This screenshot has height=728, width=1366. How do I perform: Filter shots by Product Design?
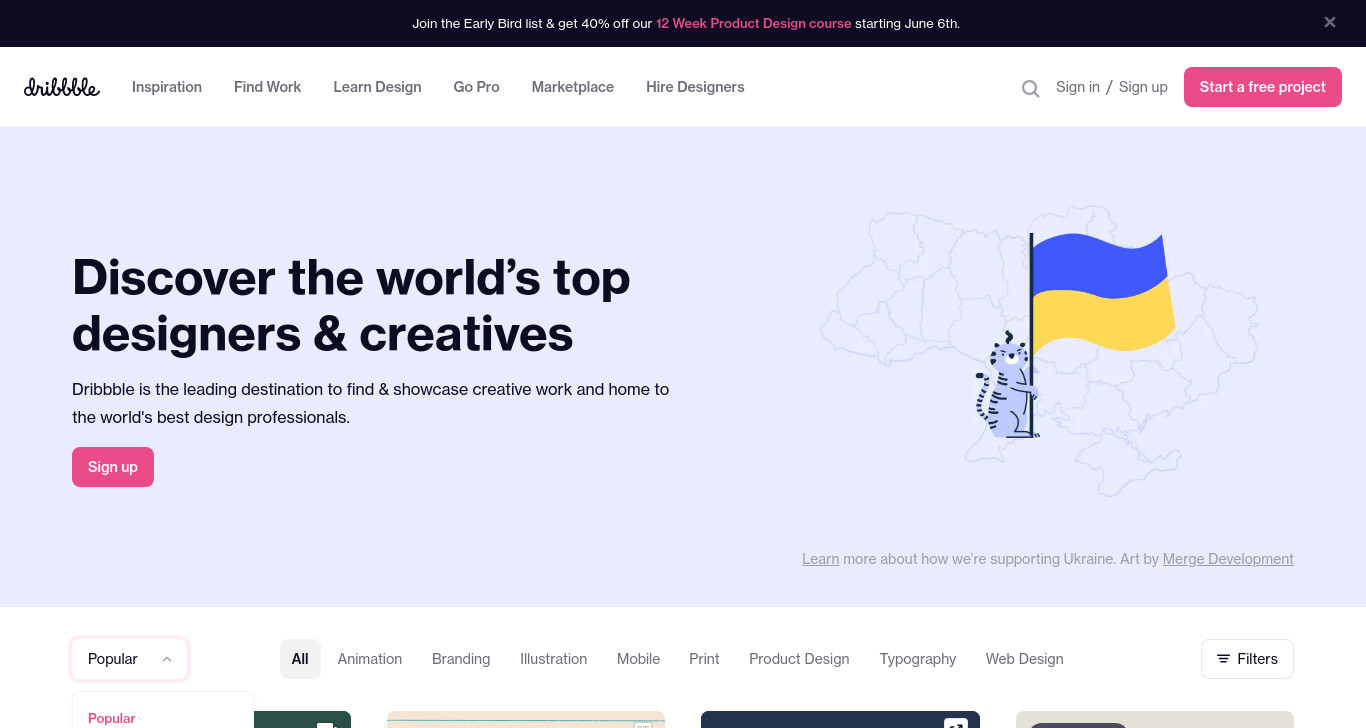click(x=799, y=659)
